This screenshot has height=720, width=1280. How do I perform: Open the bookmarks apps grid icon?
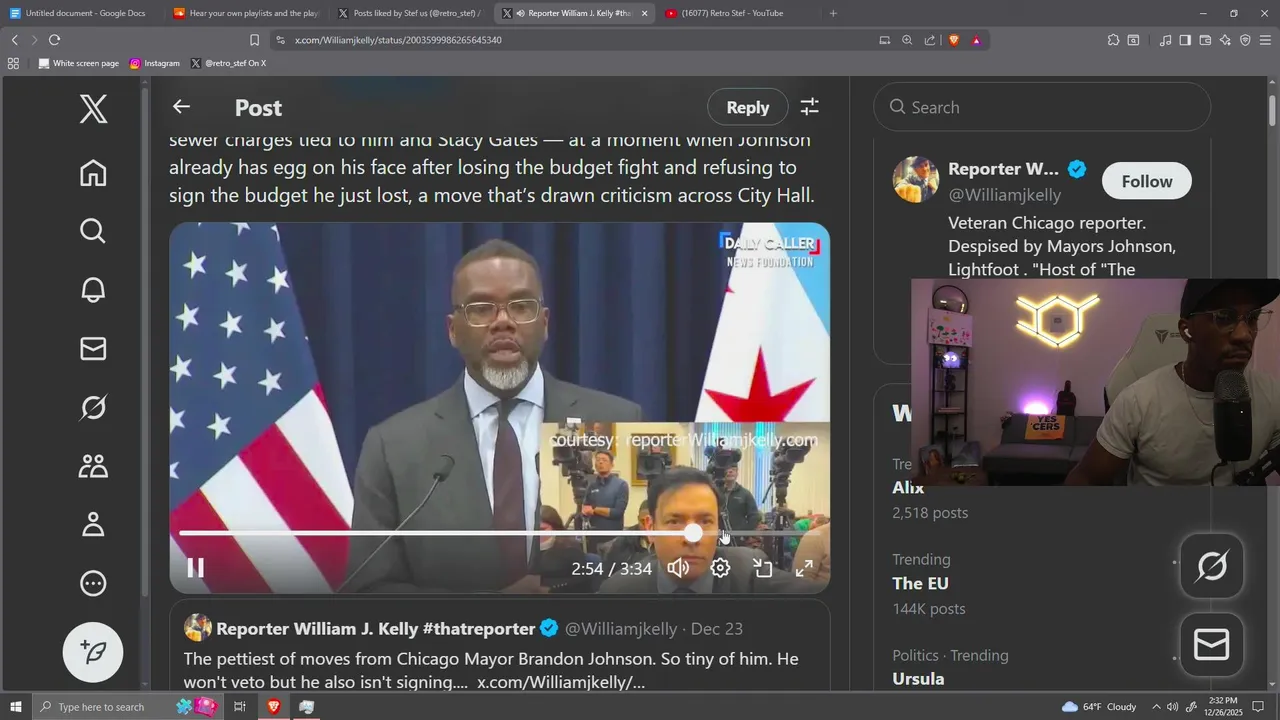(x=13, y=63)
